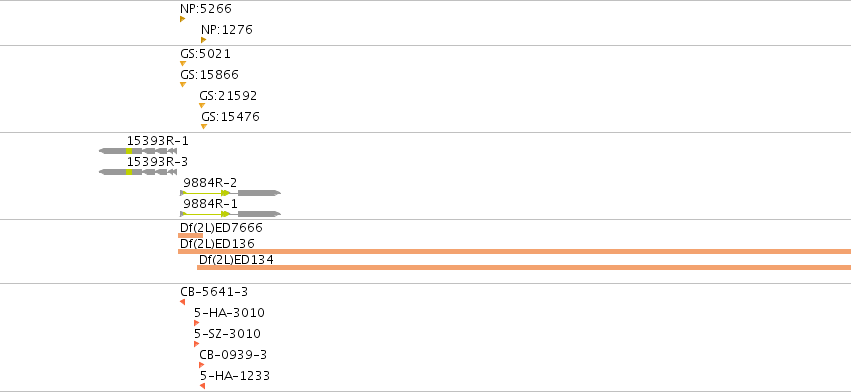Select the NP:1276 insertion triangle
851x392 pixels.
[204, 40]
